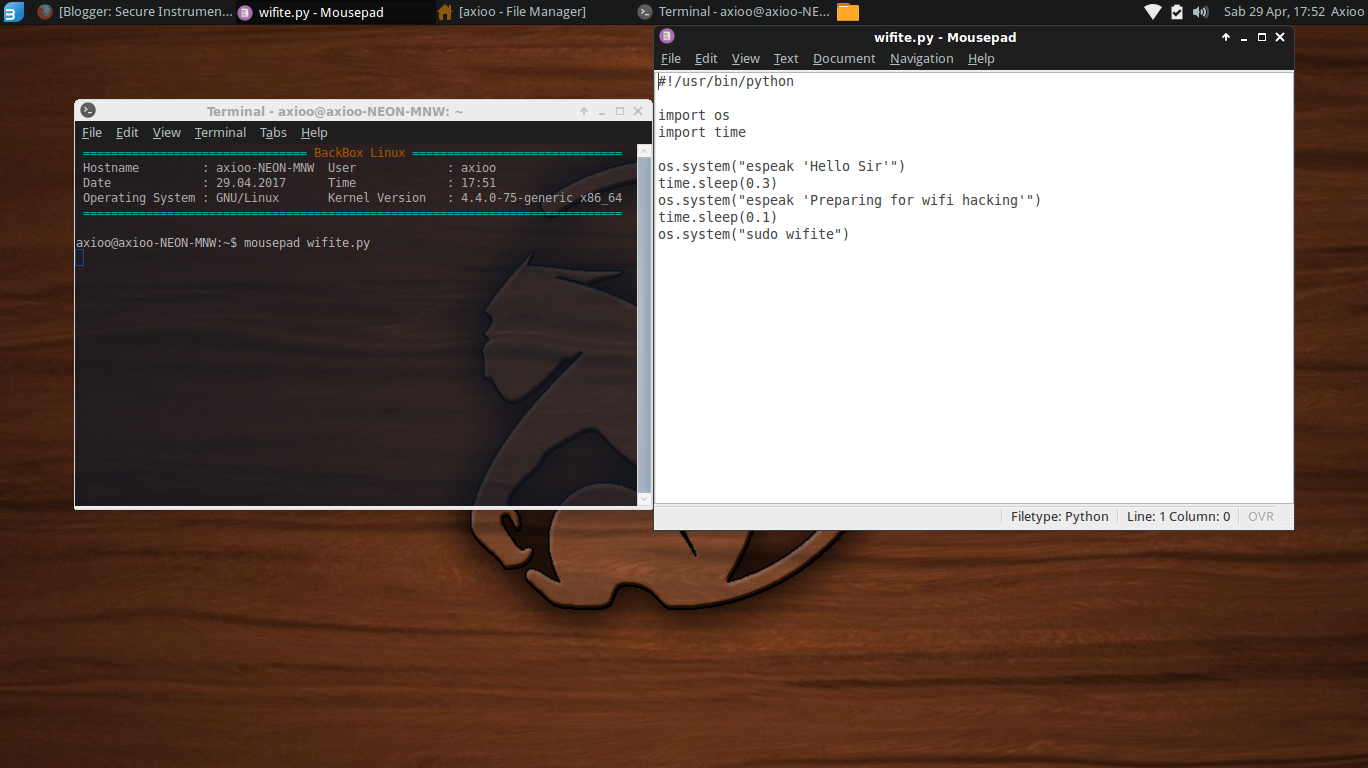Select the Terminal icon in the taskbar

(x=643, y=12)
